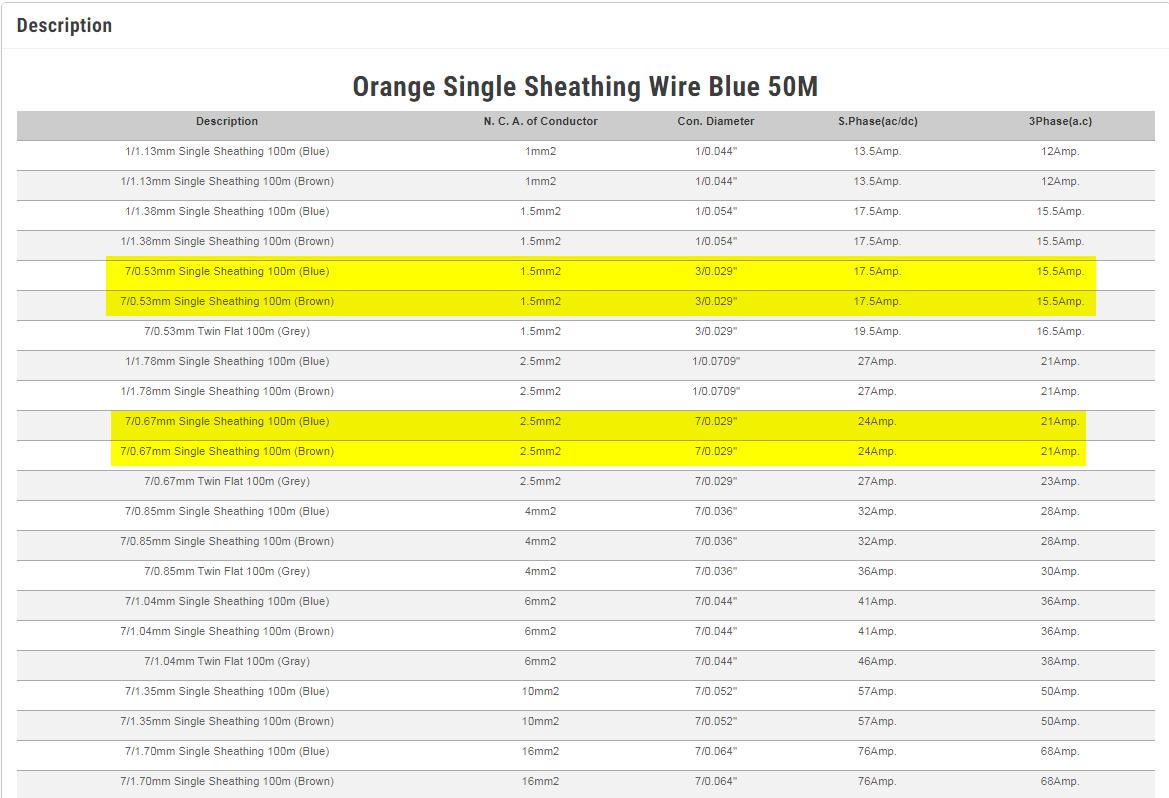
Task: Click 19.5Amp. in the 7/0.53mm Twin Flat row
Action: click(877, 331)
